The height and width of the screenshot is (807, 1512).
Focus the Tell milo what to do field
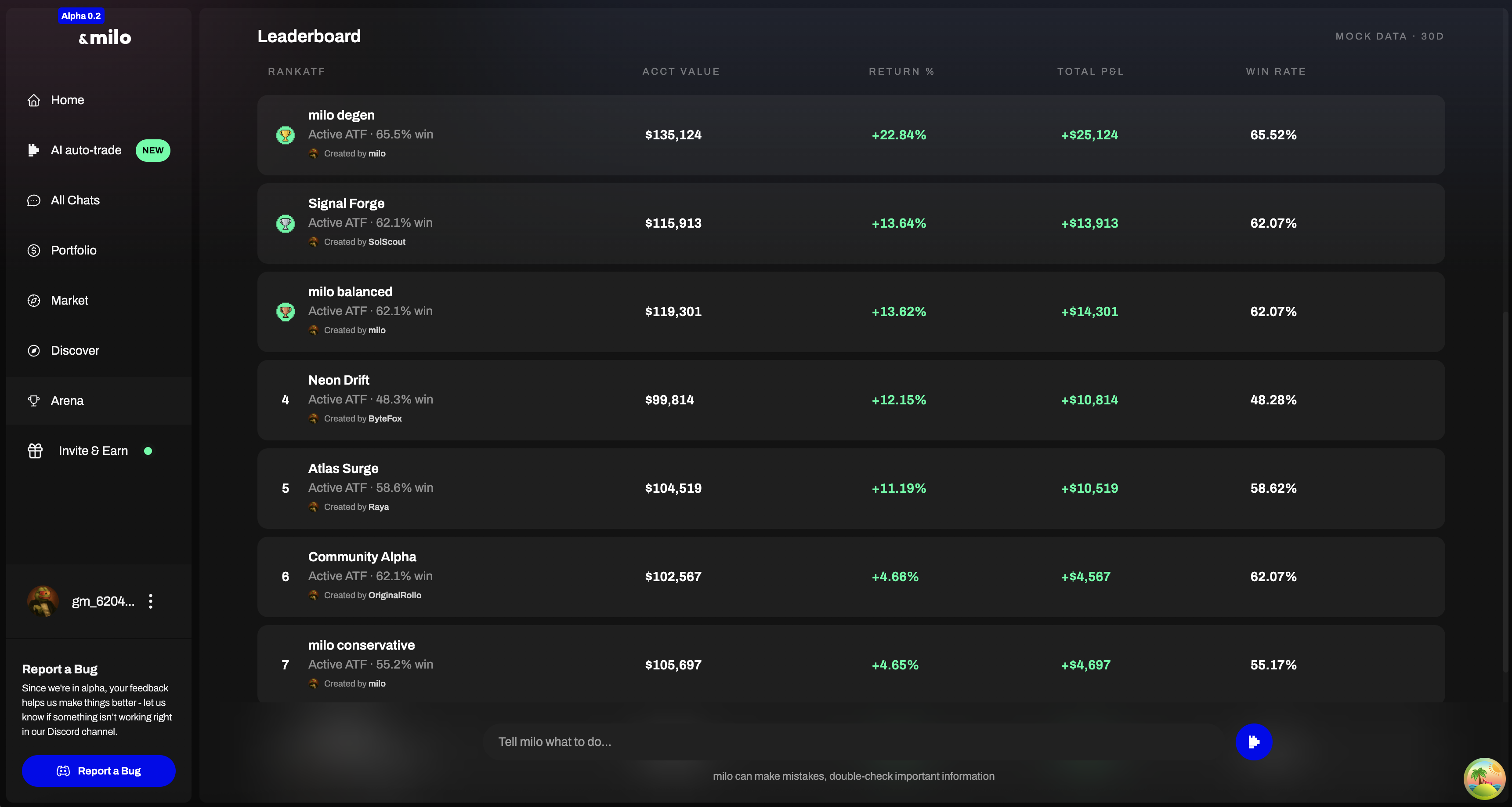[x=851, y=741]
